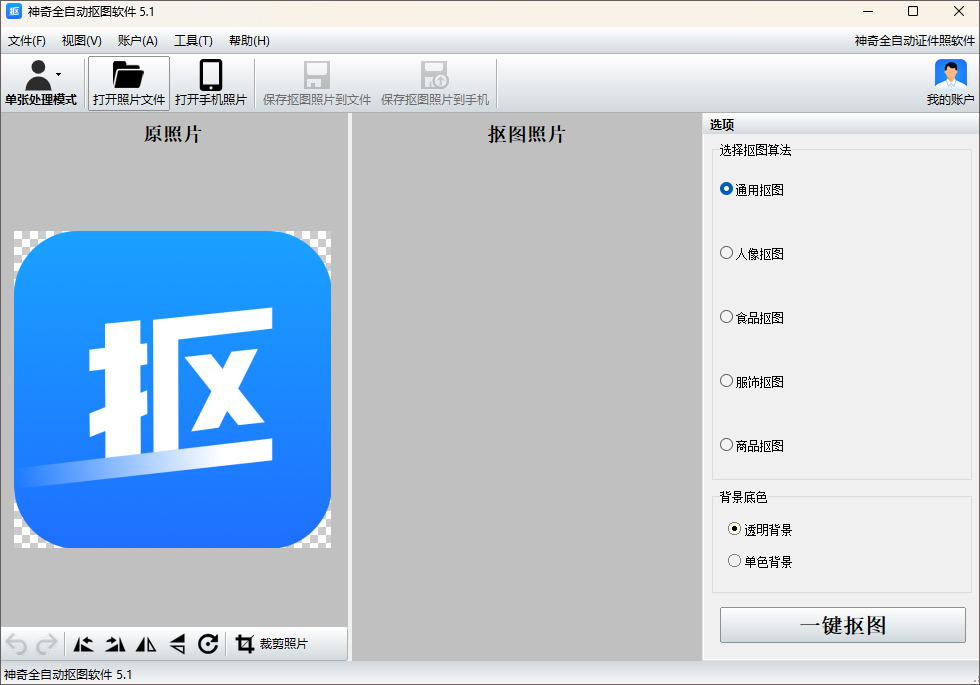
Task: Click 原照片 heading text
Action: (172, 134)
